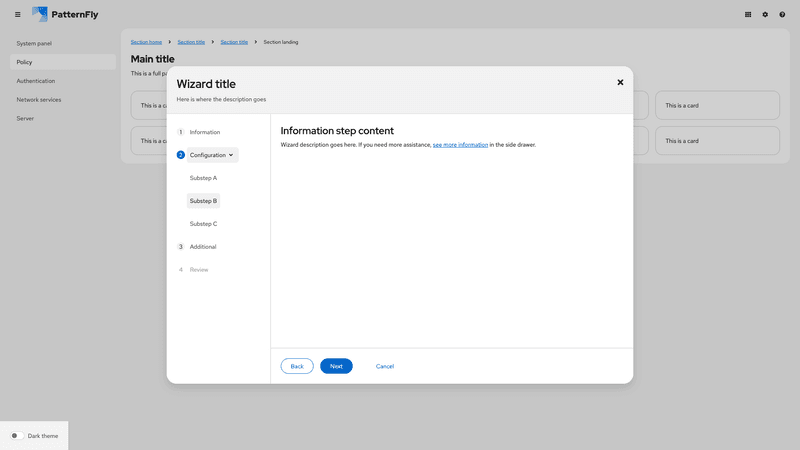Select Substep B in wizard
The image size is (800, 450).
[x=203, y=201]
